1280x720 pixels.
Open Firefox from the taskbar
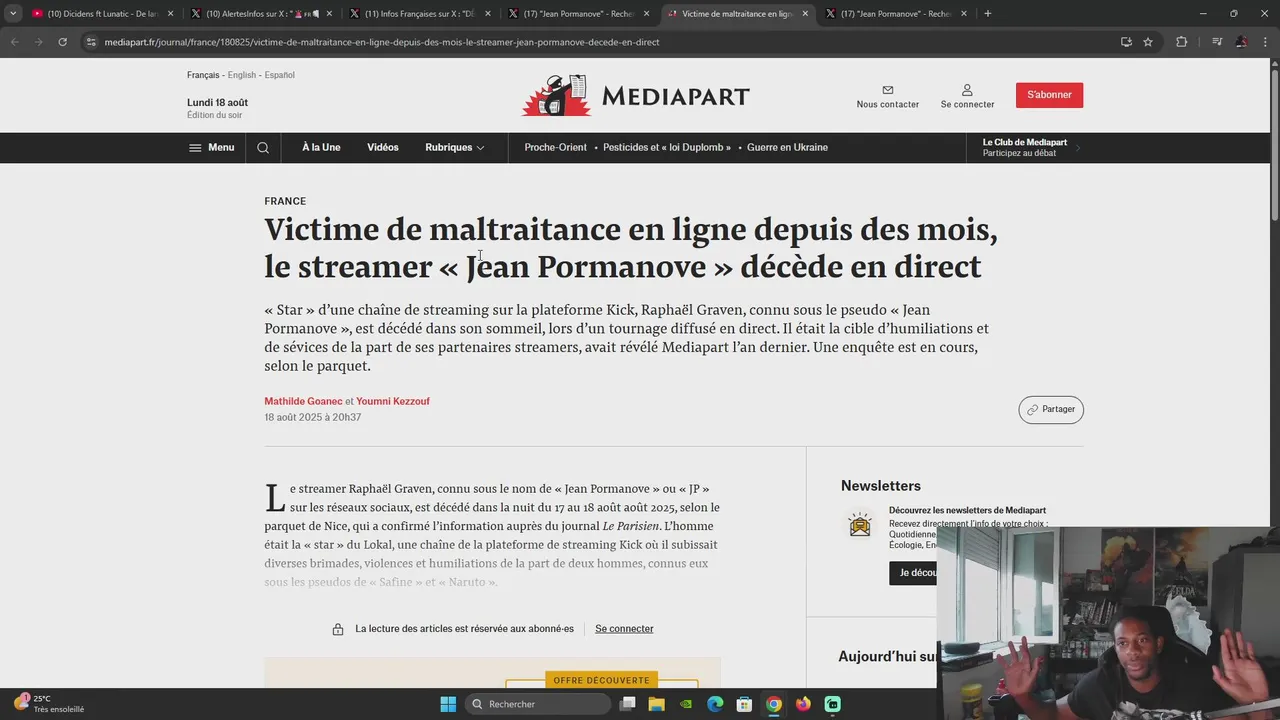[x=803, y=704]
